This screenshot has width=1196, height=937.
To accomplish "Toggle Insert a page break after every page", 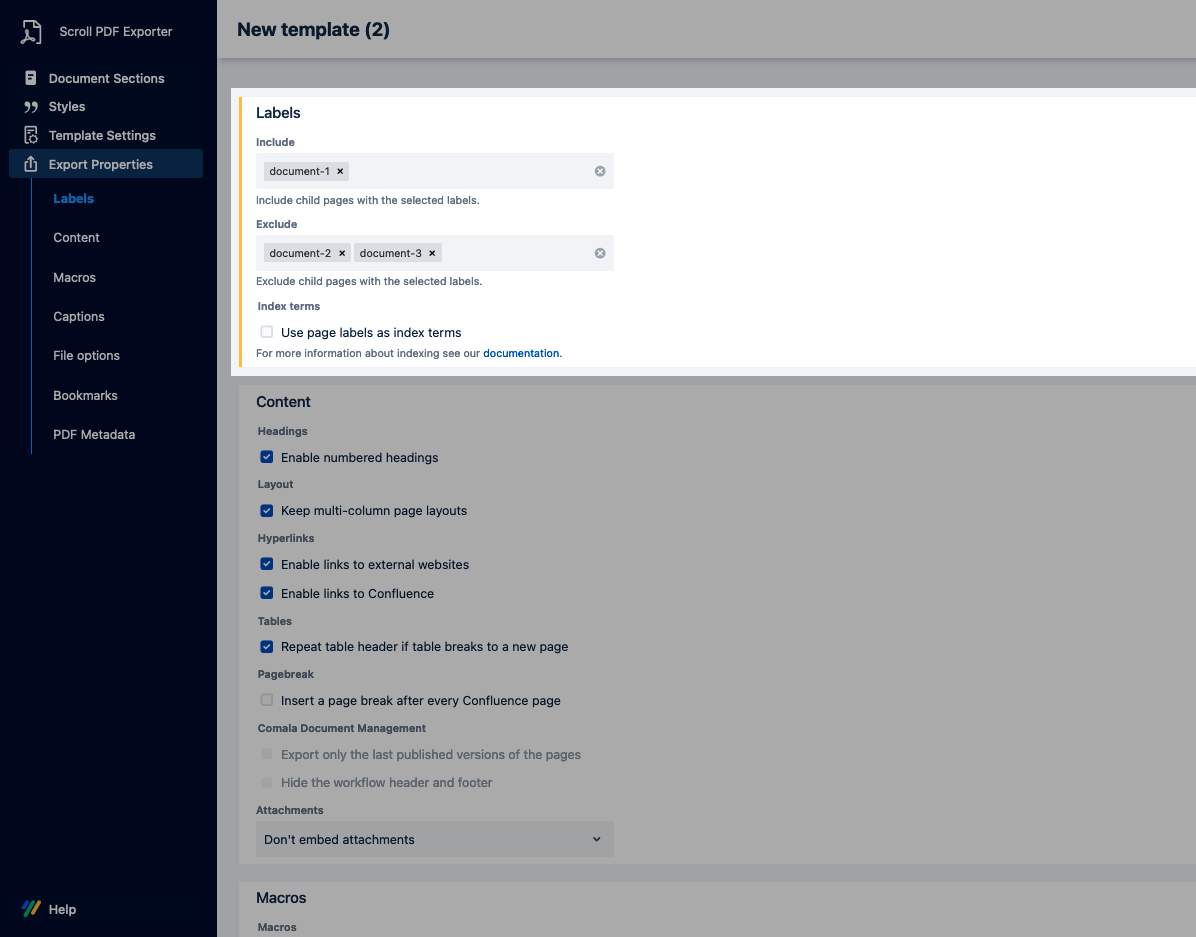I will (x=267, y=700).
